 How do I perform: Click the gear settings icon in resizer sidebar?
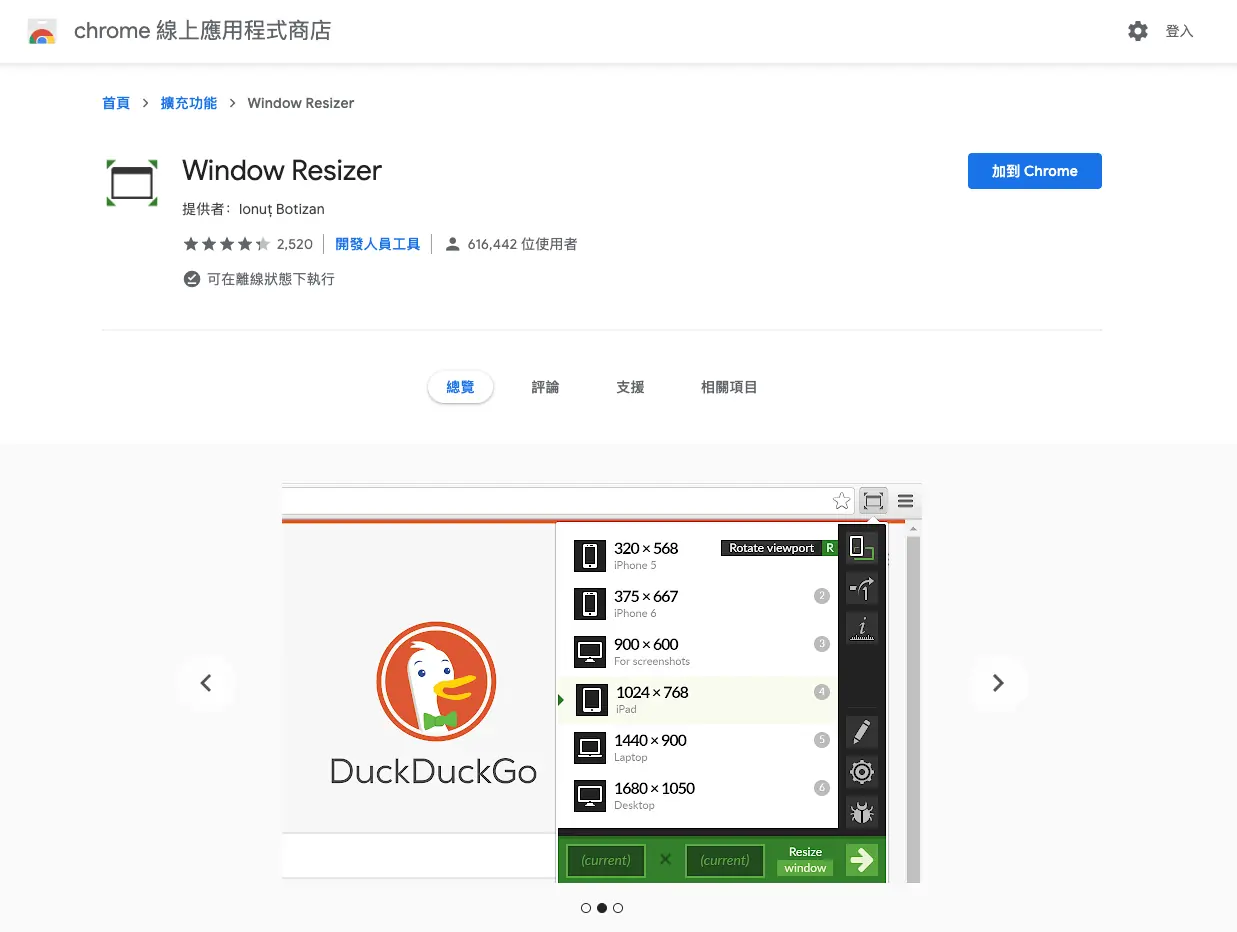pyautogui.click(x=861, y=772)
